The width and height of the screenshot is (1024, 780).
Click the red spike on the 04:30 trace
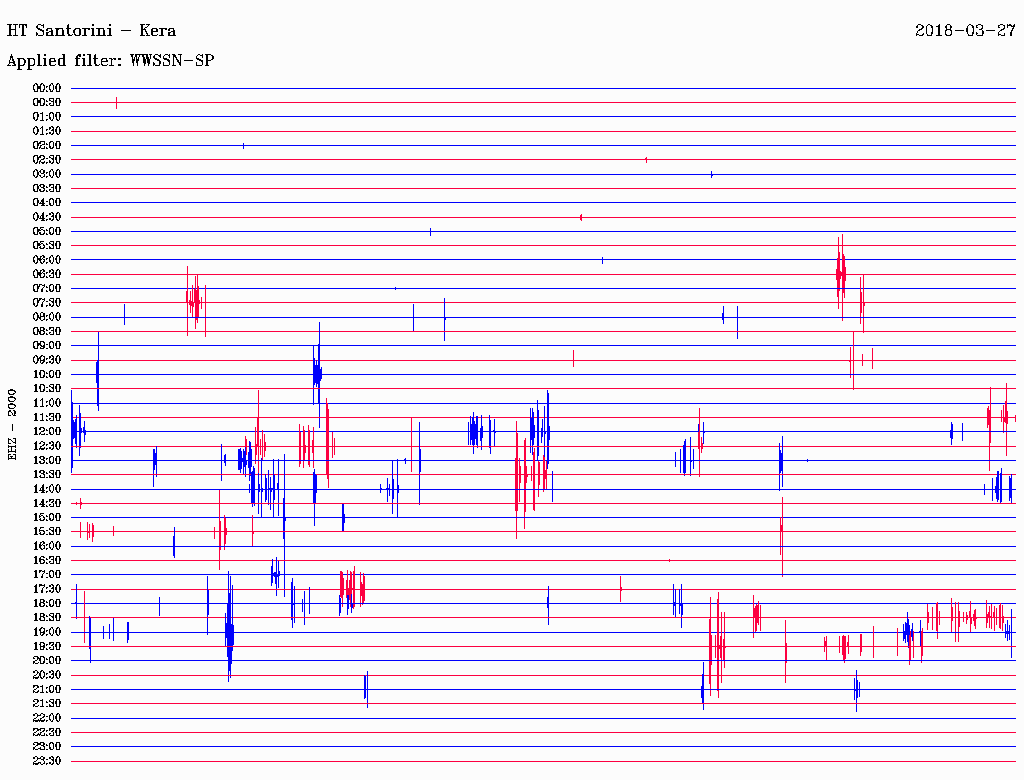click(581, 217)
